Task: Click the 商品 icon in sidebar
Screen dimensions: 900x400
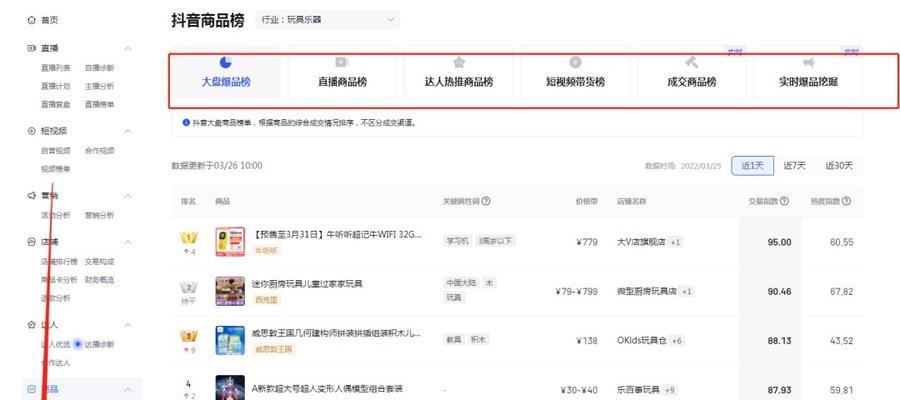Action: point(31,389)
